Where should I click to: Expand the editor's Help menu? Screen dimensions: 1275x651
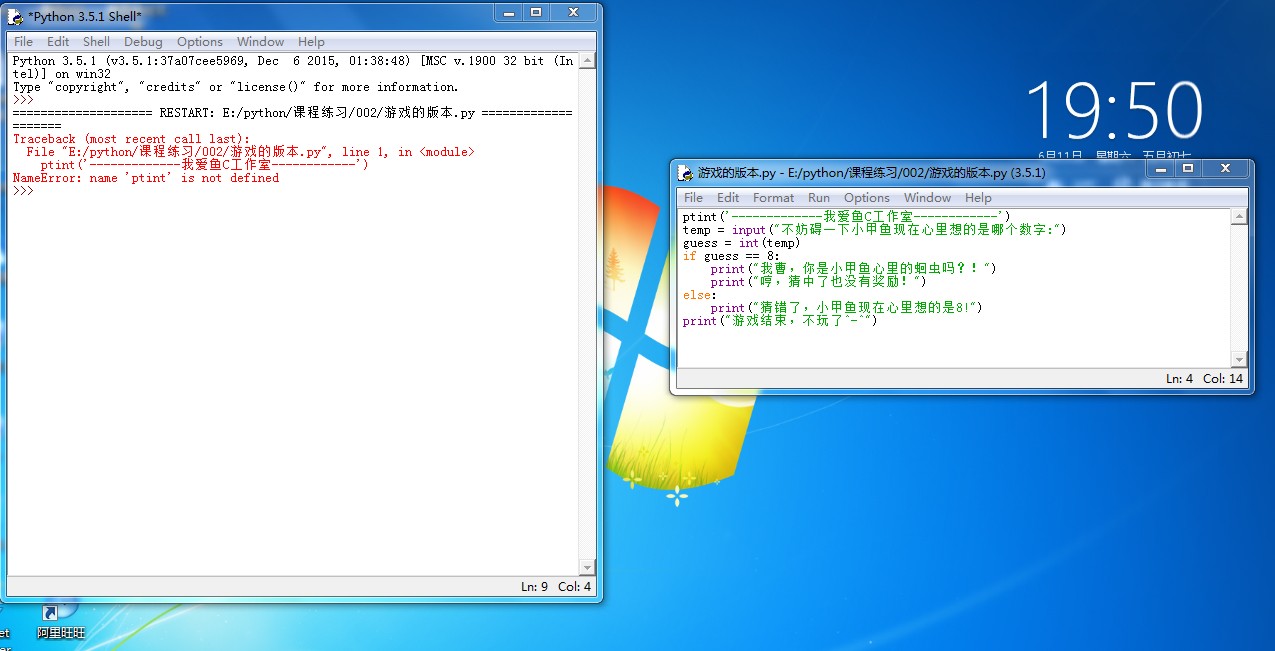(x=978, y=198)
